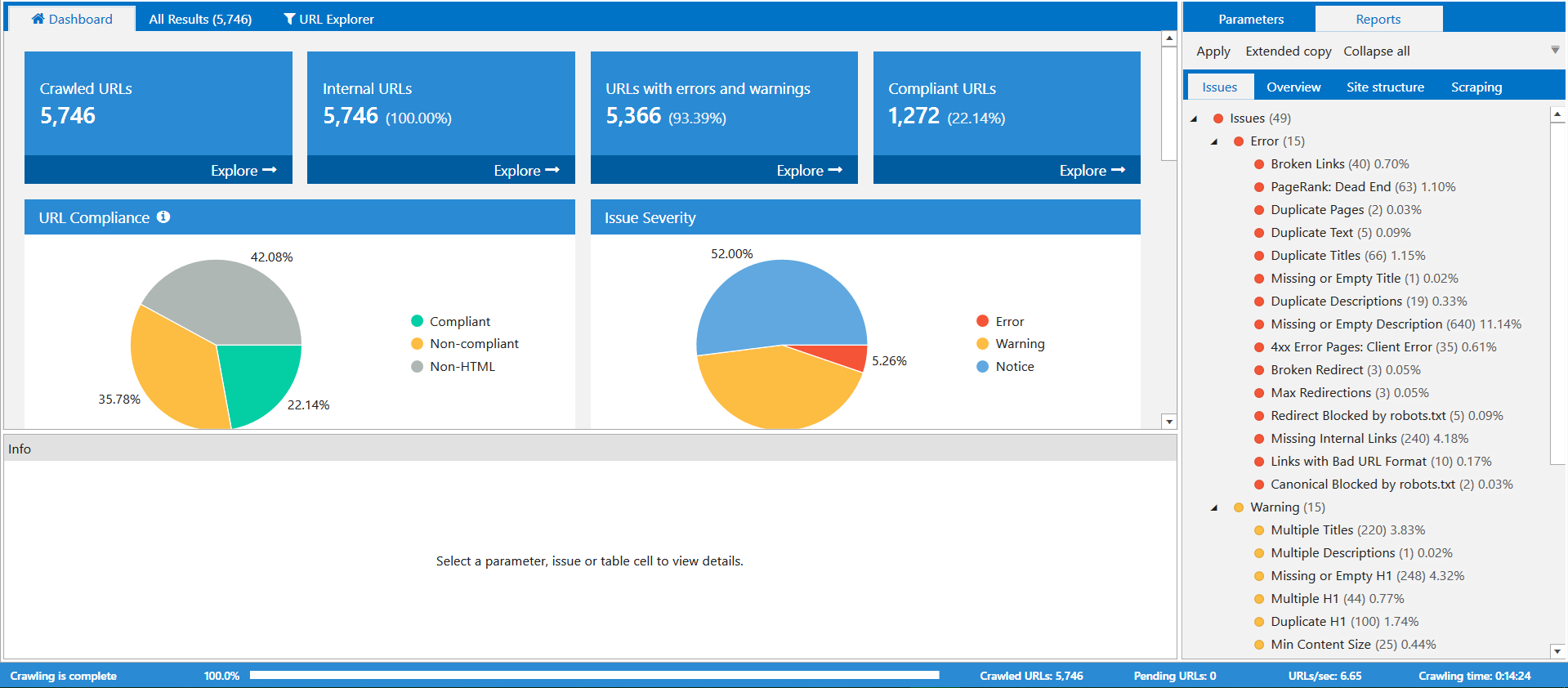Open the dropdown arrow right of Collapse all
1568x688 pixels.
[1555, 51]
